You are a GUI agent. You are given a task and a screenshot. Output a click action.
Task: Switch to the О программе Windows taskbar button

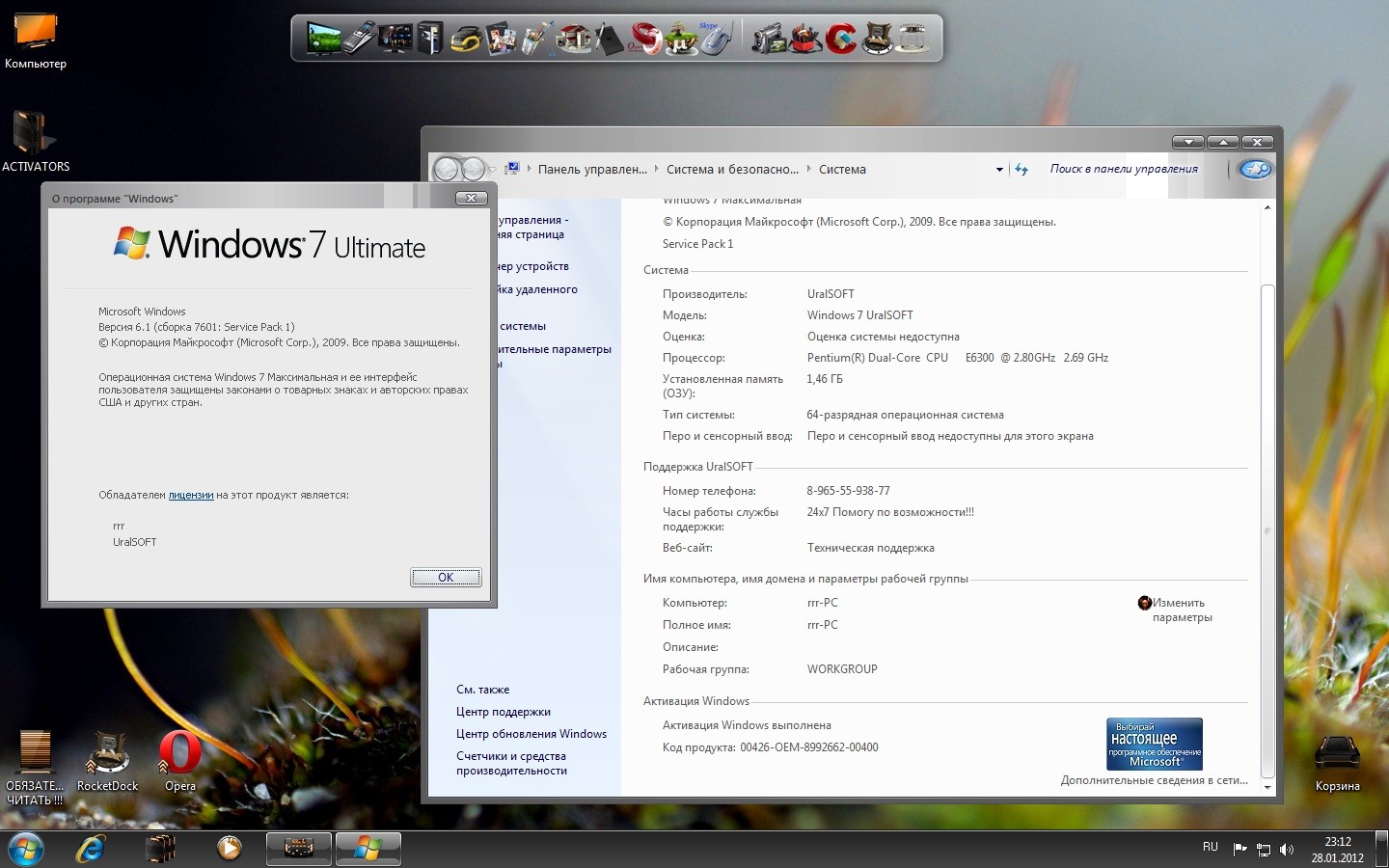tap(368, 849)
